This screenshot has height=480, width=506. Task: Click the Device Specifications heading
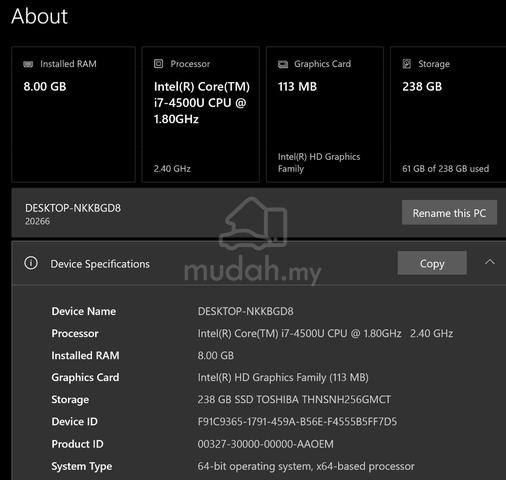[x=100, y=264]
